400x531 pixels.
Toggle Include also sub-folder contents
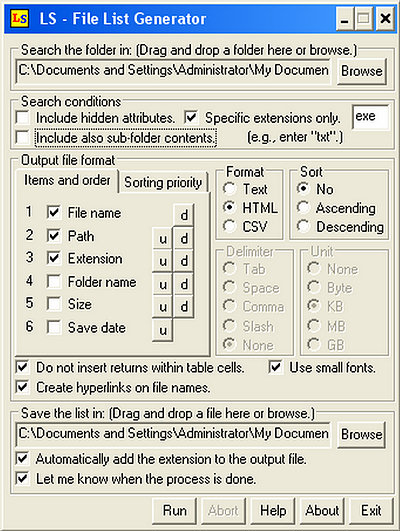(22, 138)
